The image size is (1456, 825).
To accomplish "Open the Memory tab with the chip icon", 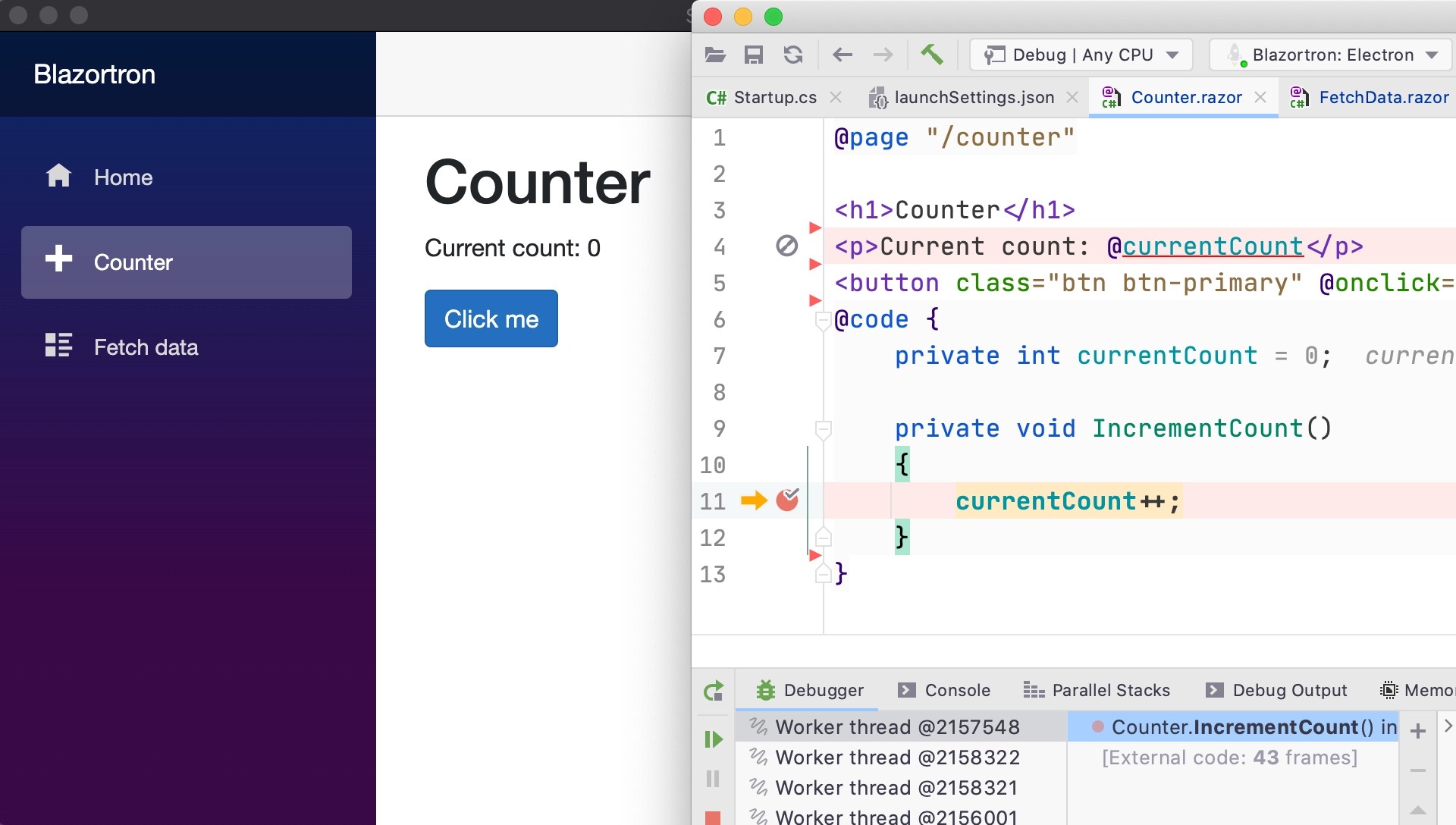I will point(1417,690).
